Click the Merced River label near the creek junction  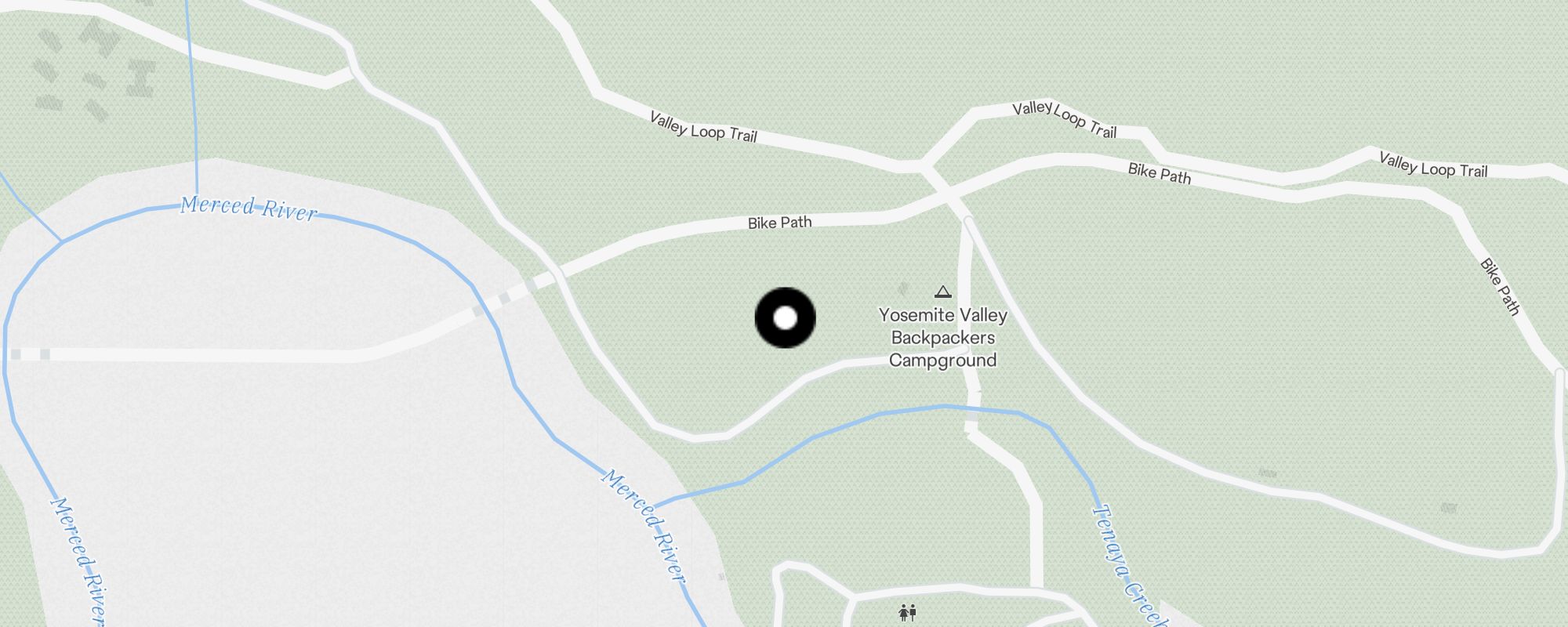[644, 526]
